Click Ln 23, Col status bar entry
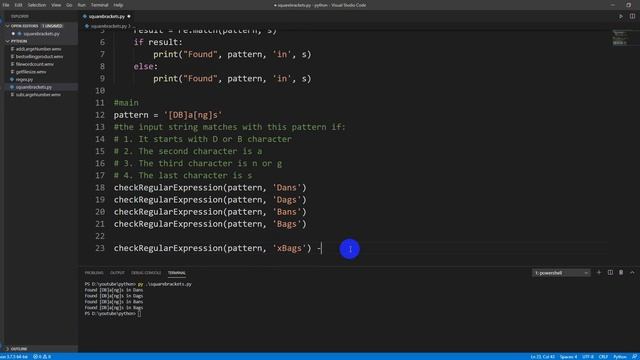This screenshot has width=640, height=360. (543, 357)
